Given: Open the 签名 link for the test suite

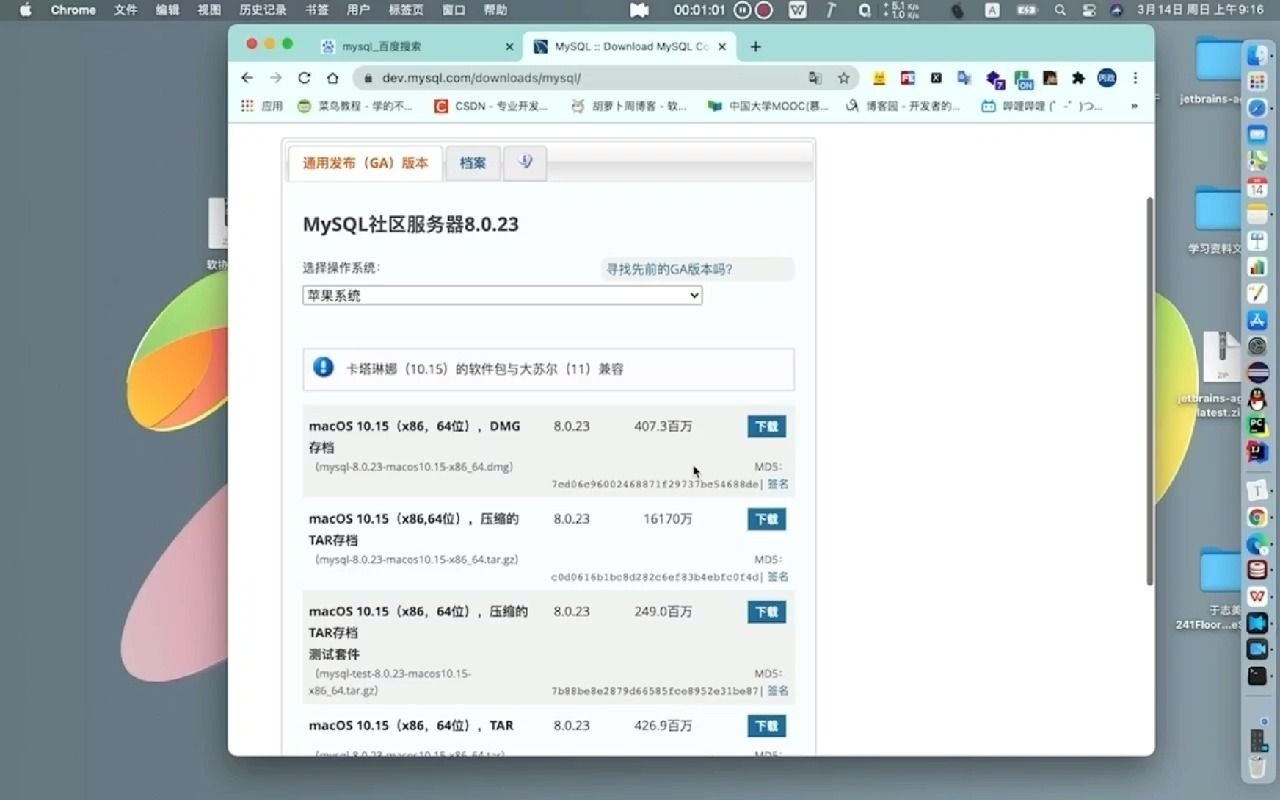Looking at the screenshot, I should point(778,691).
